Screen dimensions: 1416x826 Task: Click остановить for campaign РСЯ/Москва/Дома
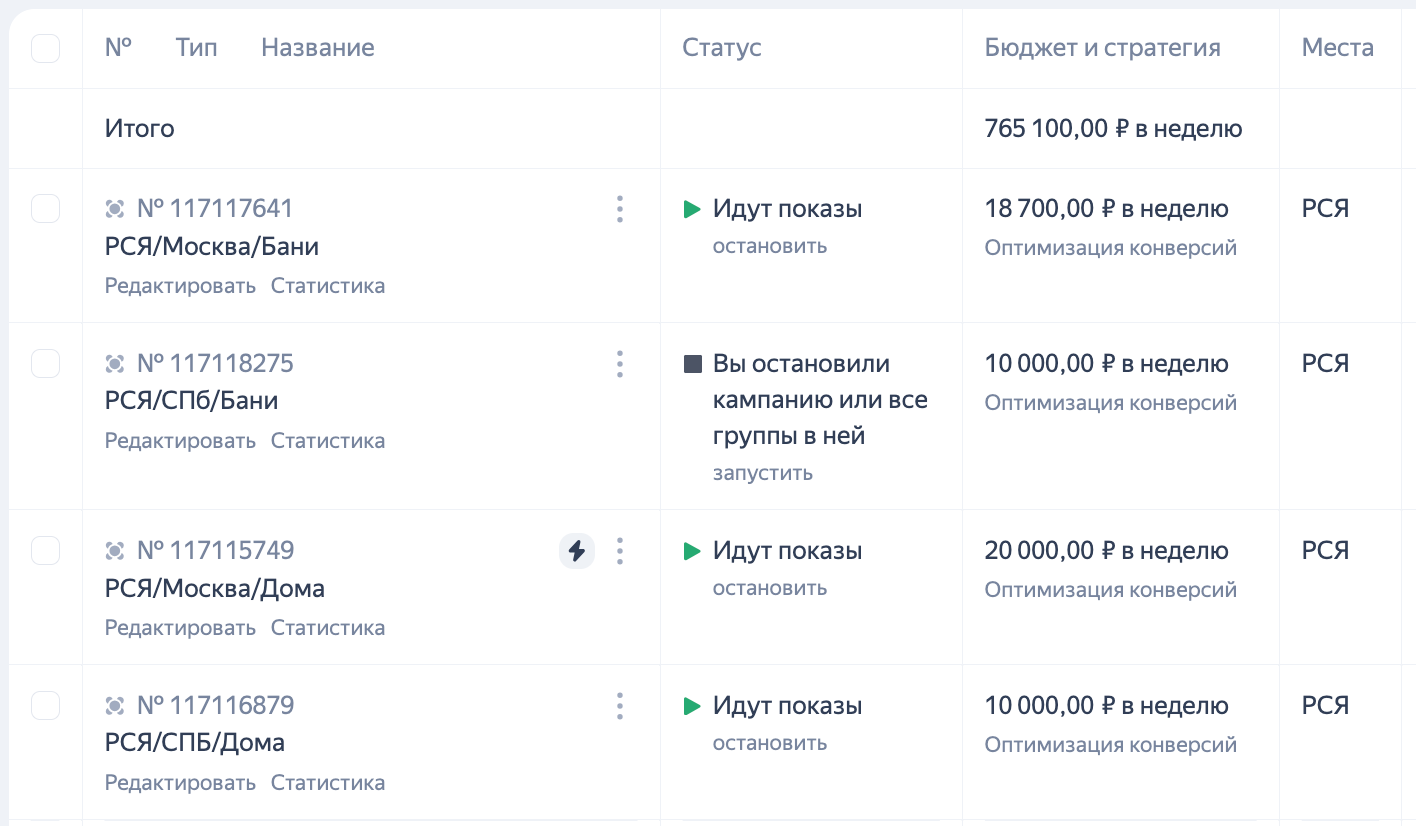(770, 588)
